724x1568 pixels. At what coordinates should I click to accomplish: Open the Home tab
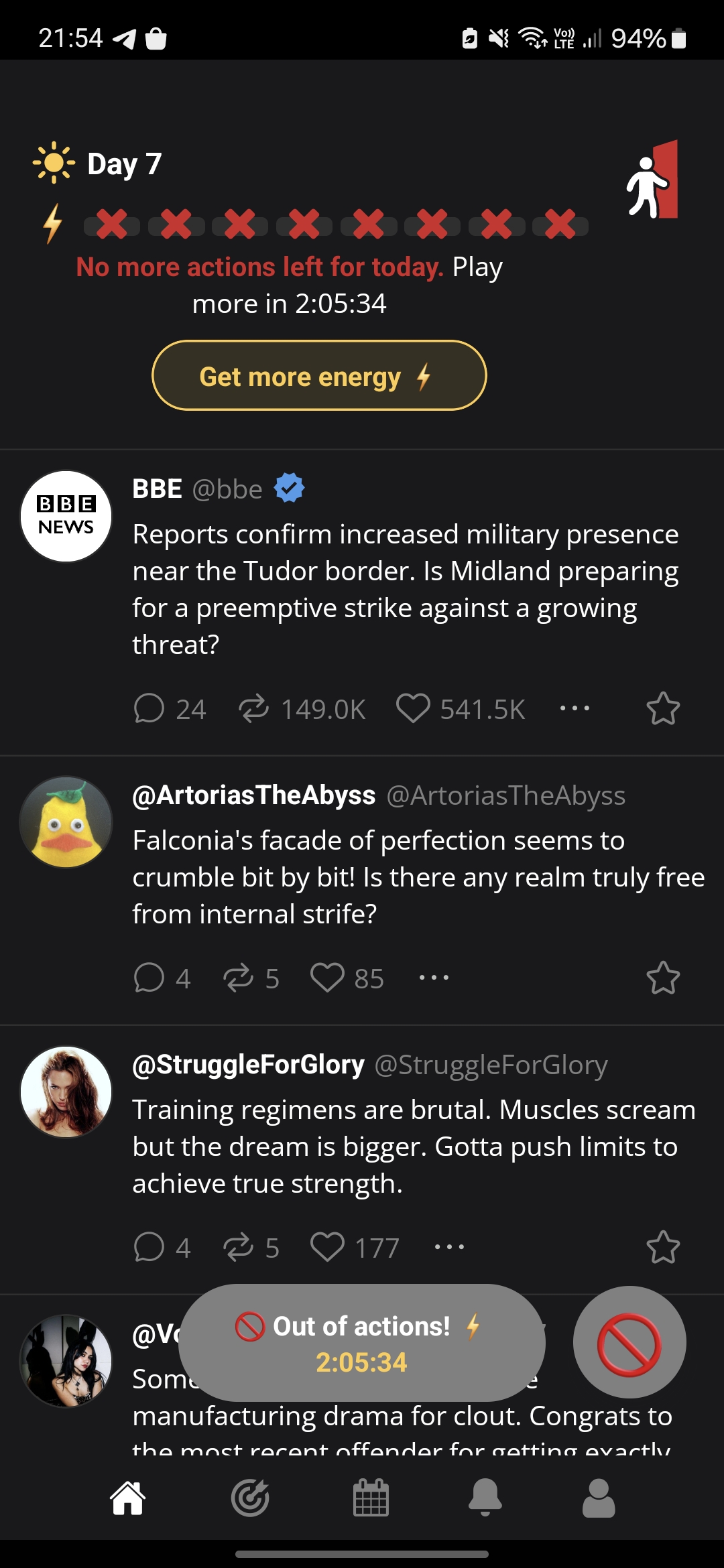pos(128,1498)
